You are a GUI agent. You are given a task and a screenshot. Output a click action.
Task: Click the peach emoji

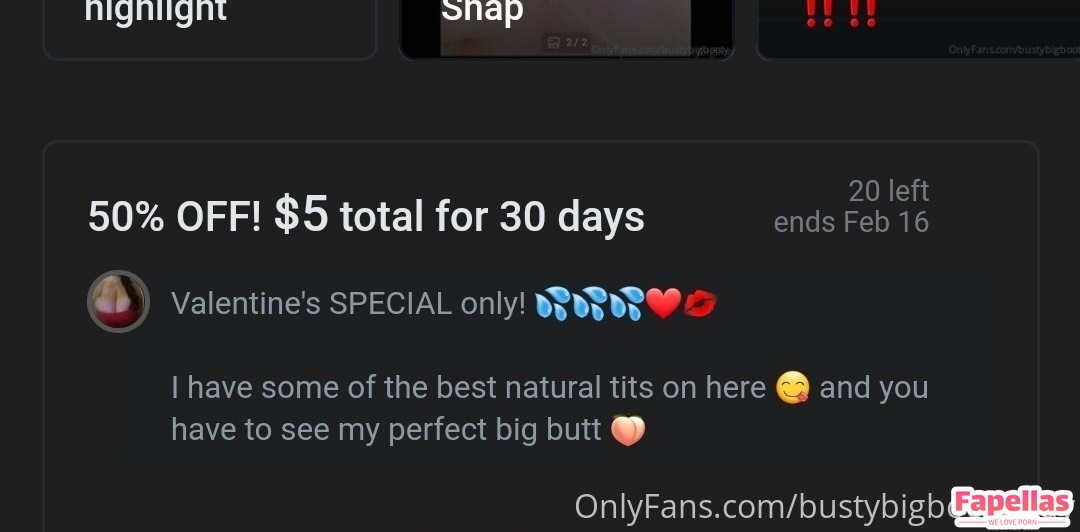(x=628, y=430)
